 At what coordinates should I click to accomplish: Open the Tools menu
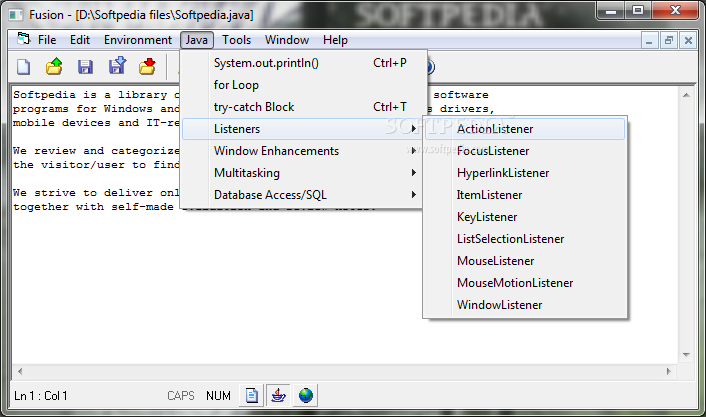236,40
